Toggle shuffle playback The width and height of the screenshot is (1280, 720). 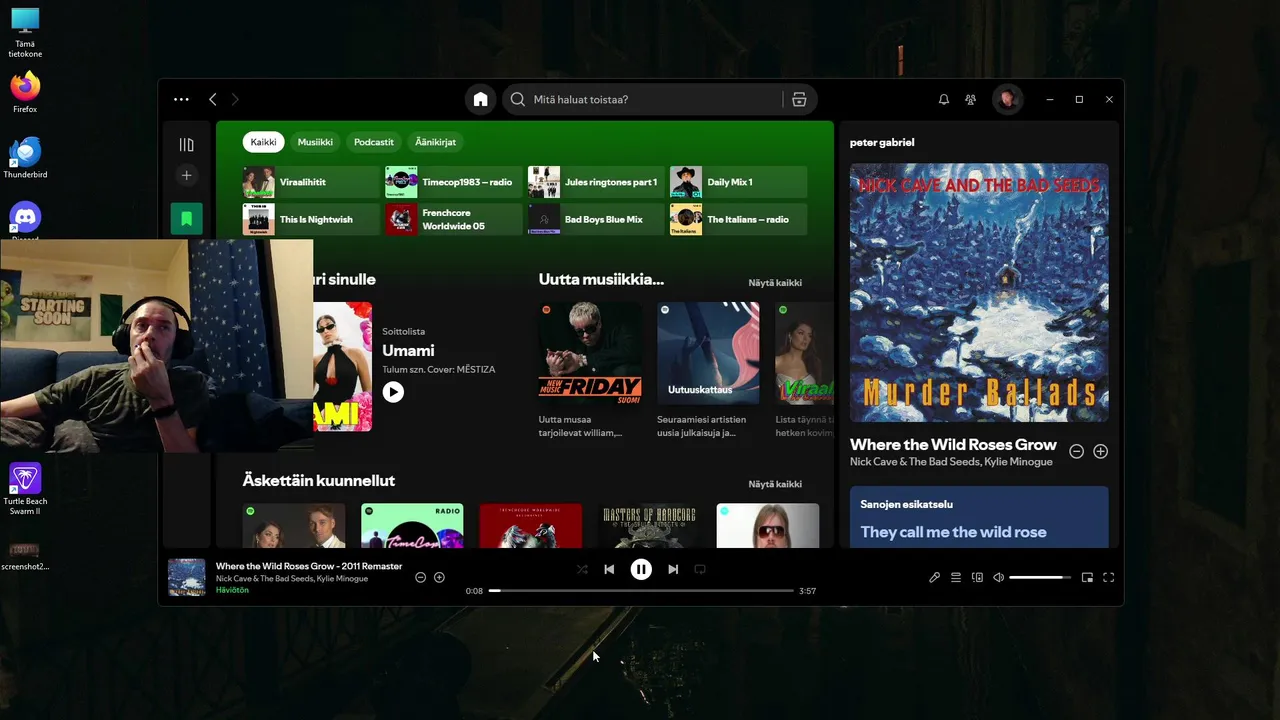[x=582, y=569]
